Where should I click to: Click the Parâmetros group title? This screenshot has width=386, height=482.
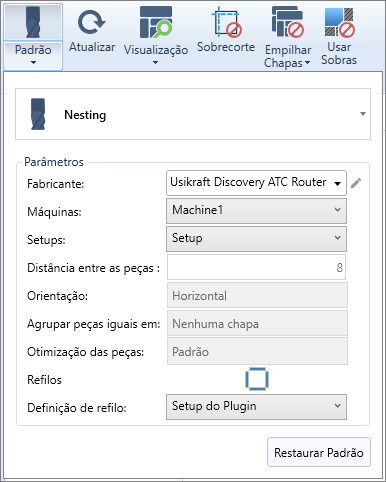point(54,162)
